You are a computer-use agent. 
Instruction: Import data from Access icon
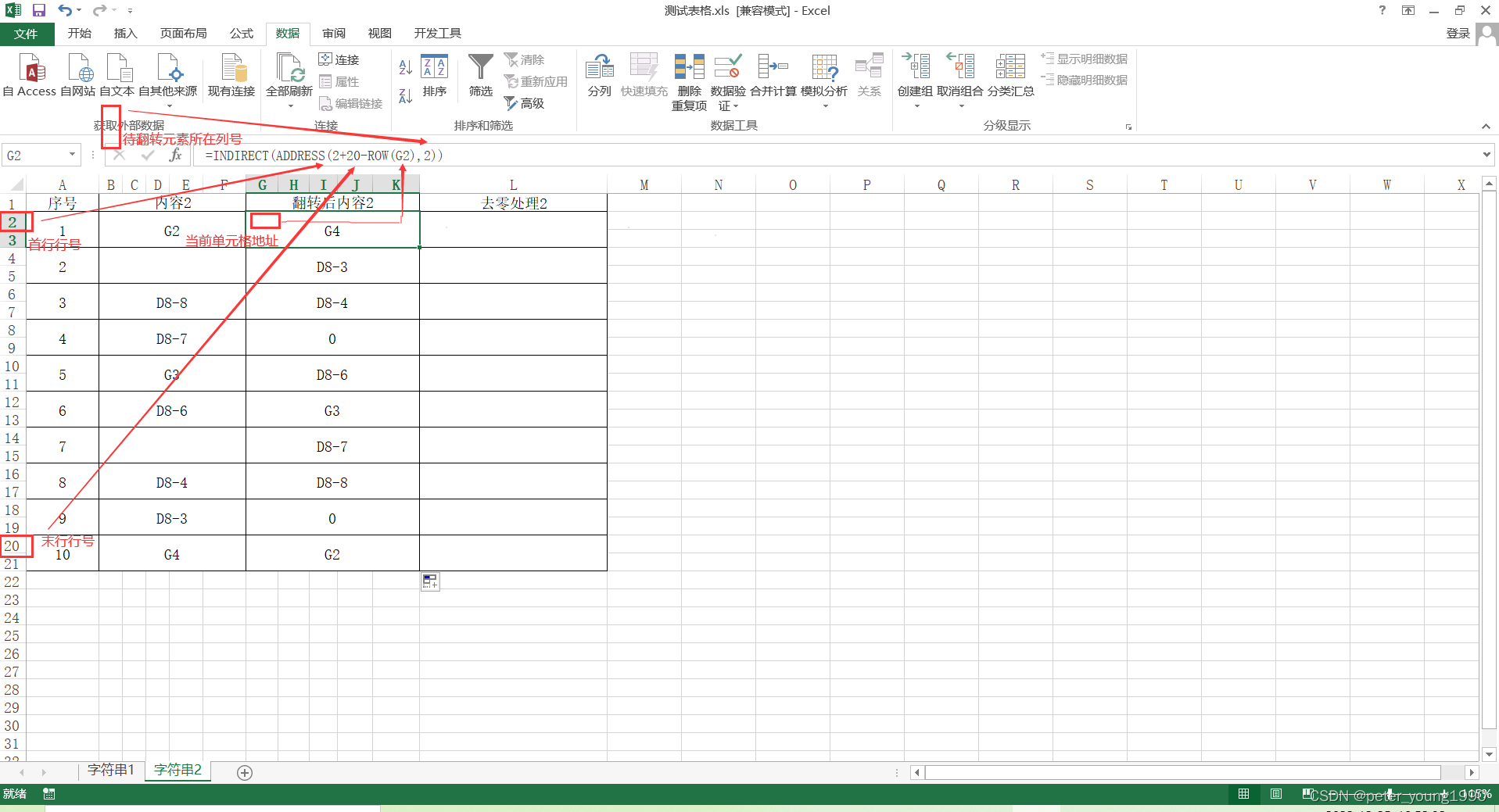(x=30, y=75)
